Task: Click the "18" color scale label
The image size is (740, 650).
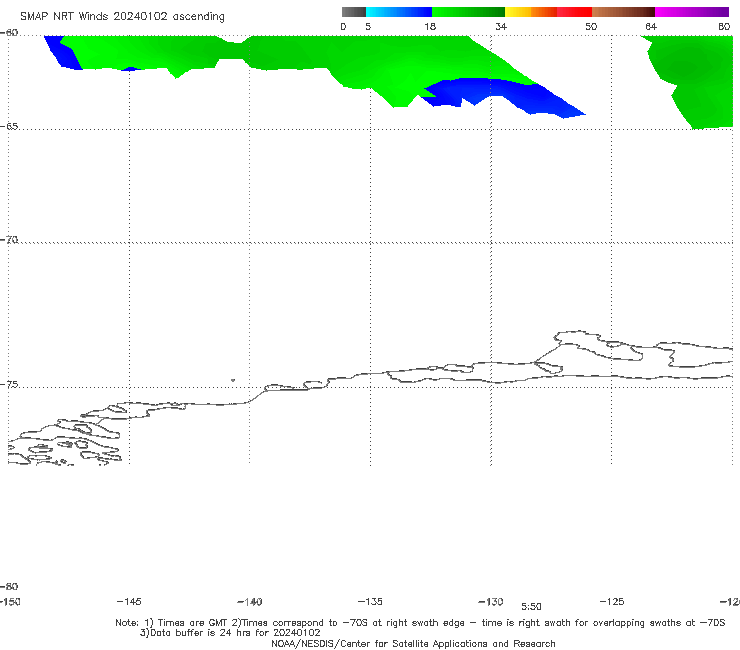Action: 430,26
